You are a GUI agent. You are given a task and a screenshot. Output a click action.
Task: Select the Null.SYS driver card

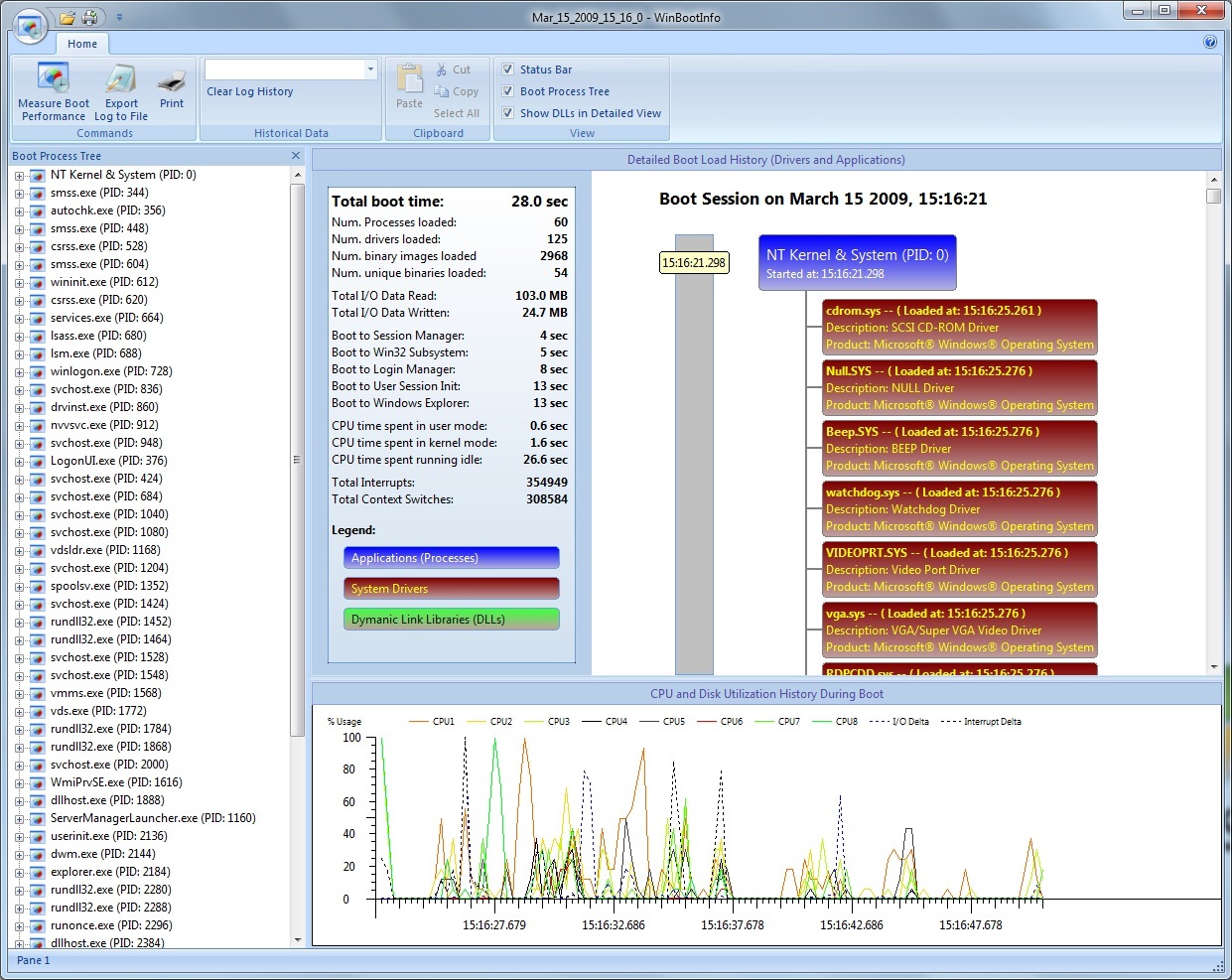tap(960, 388)
